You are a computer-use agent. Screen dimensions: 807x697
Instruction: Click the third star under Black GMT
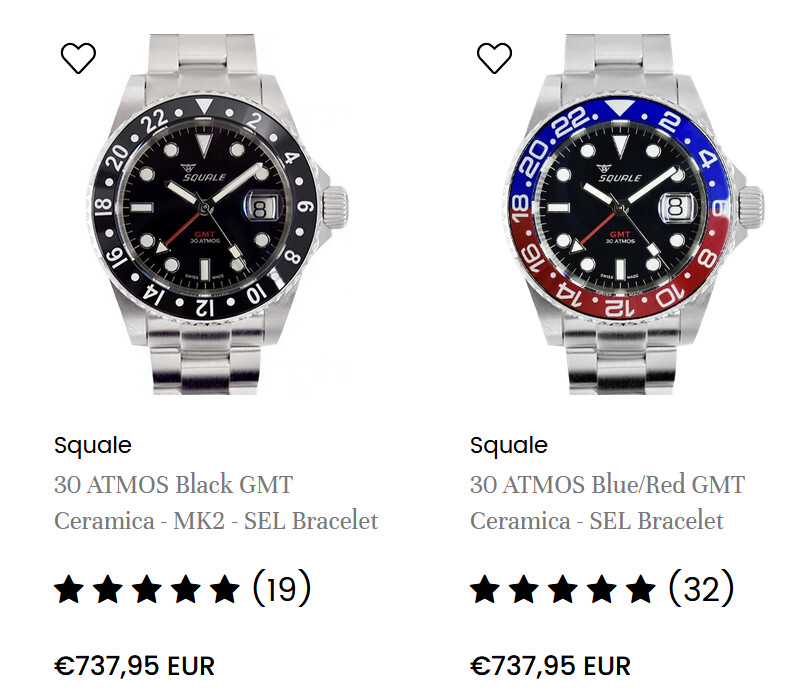click(147, 589)
